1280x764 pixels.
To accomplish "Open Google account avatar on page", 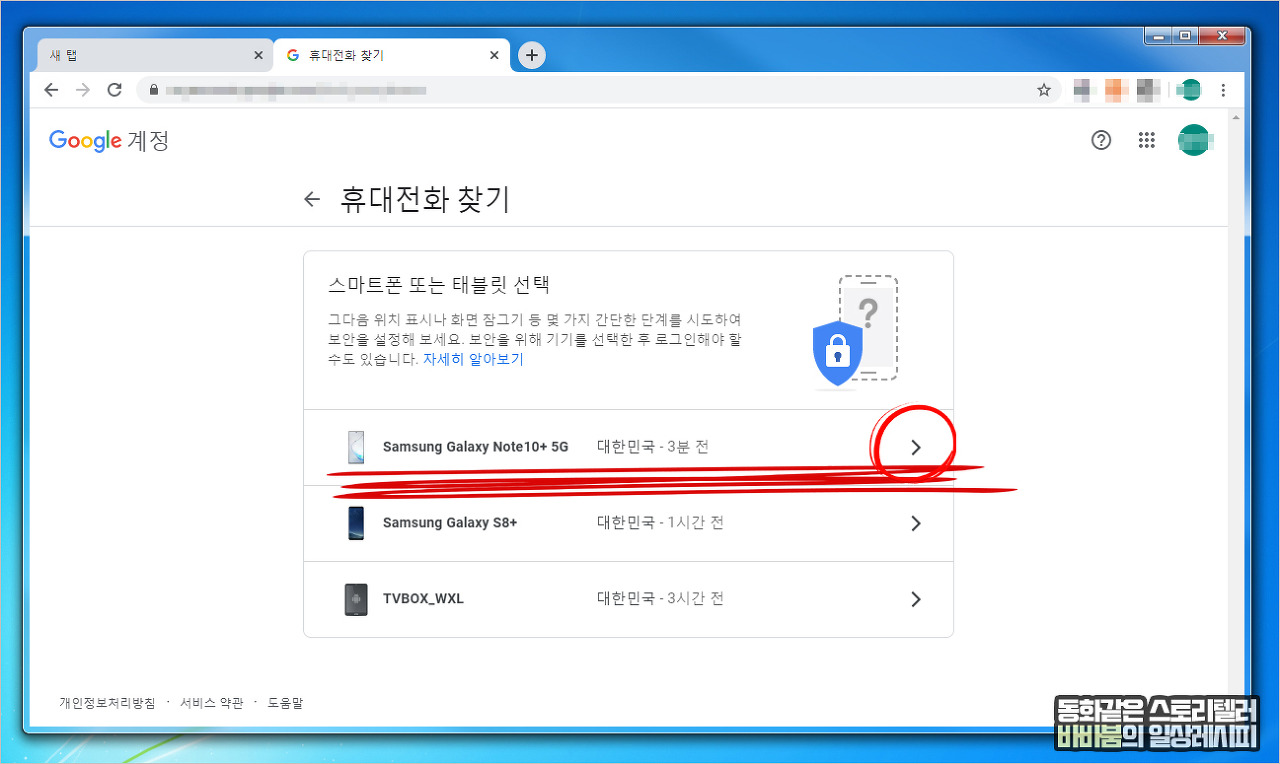I will coord(1194,140).
